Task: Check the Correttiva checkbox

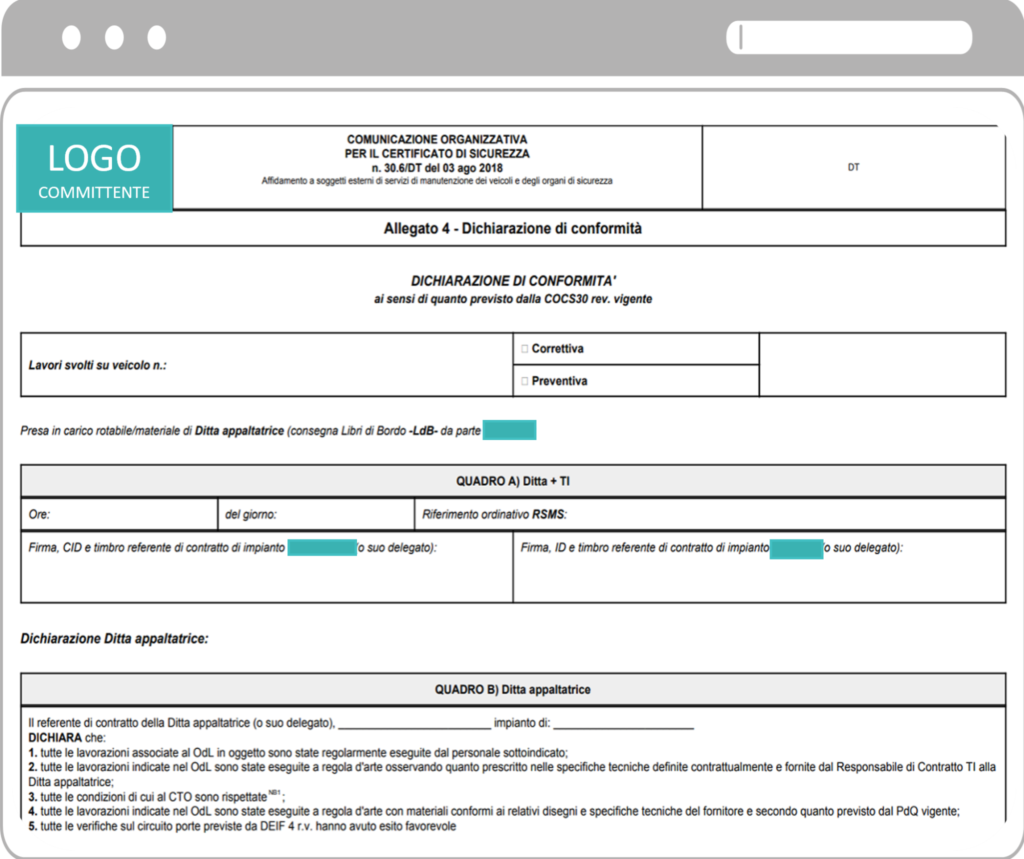Action: (x=524, y=349)
